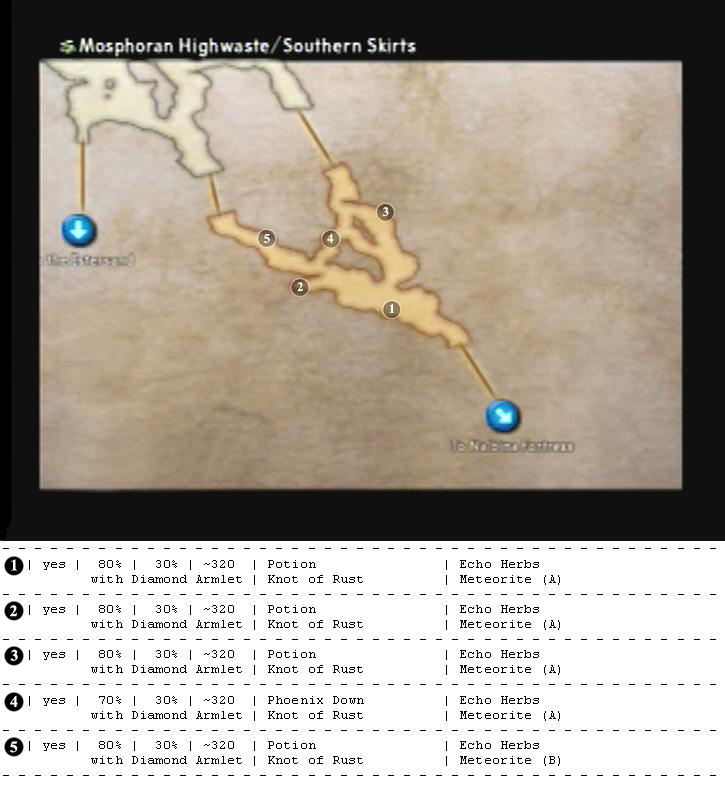This screenshot has height=786, width=725.
Task: Click 'Potion' in row 2
Action: 292,610
